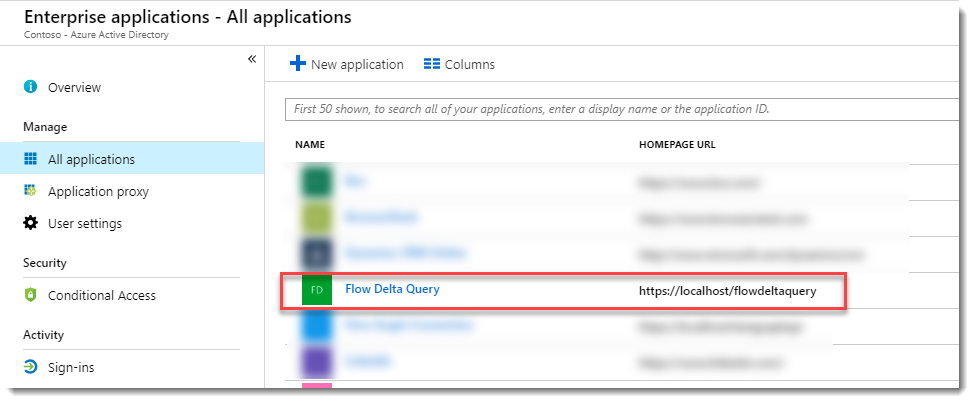Open the Overview page
This screenshot has height=403, width=974.
pyautogui.click(x=74, y=88)
